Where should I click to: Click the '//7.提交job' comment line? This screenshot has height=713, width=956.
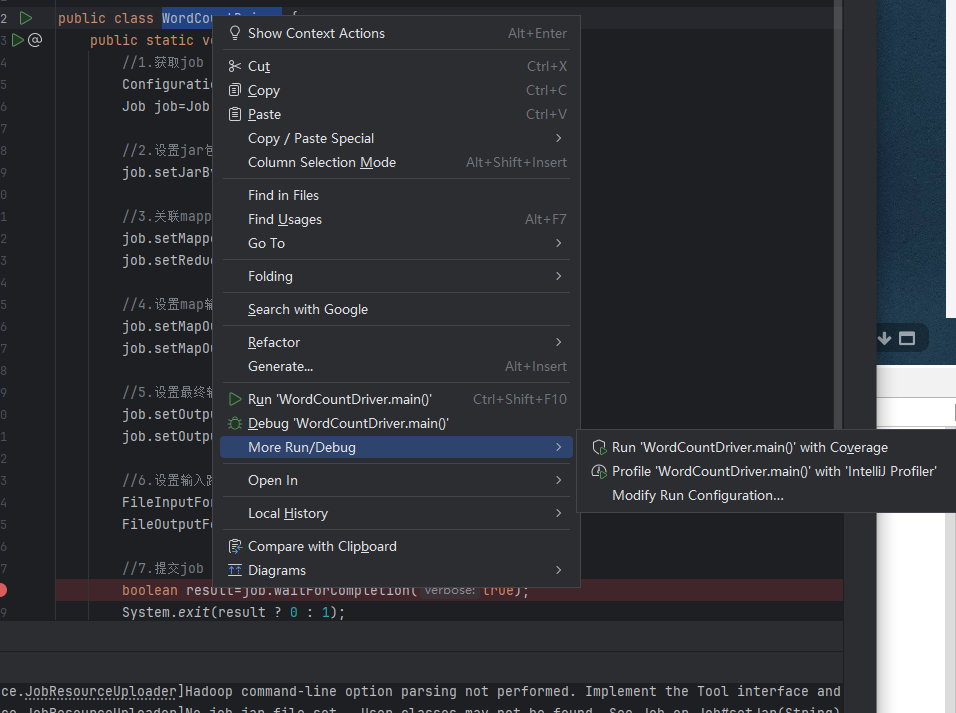(163, 568)
